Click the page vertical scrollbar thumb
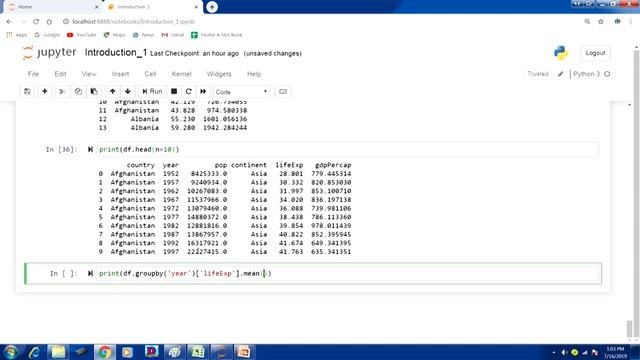Image resolution: width=640 pixels, height=360 pixels. (630, 329)
